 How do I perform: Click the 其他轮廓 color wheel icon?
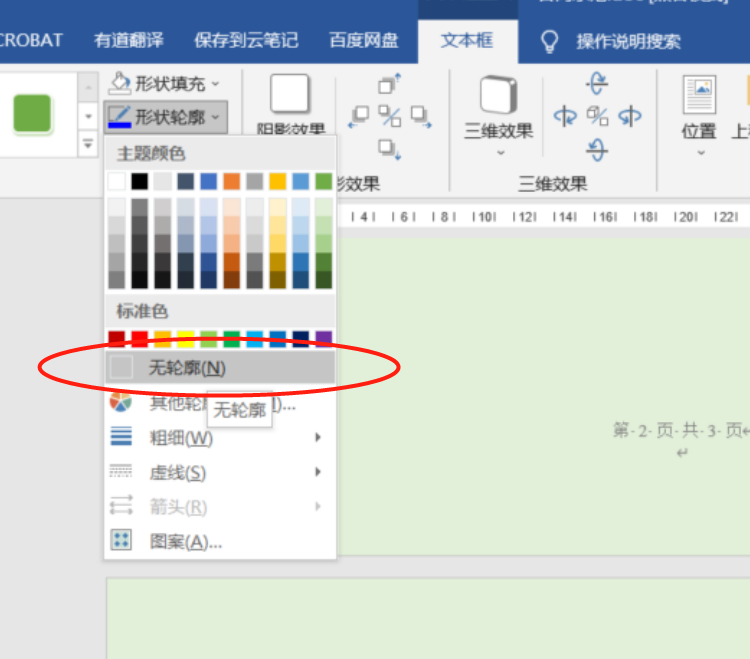pos(121,402)
